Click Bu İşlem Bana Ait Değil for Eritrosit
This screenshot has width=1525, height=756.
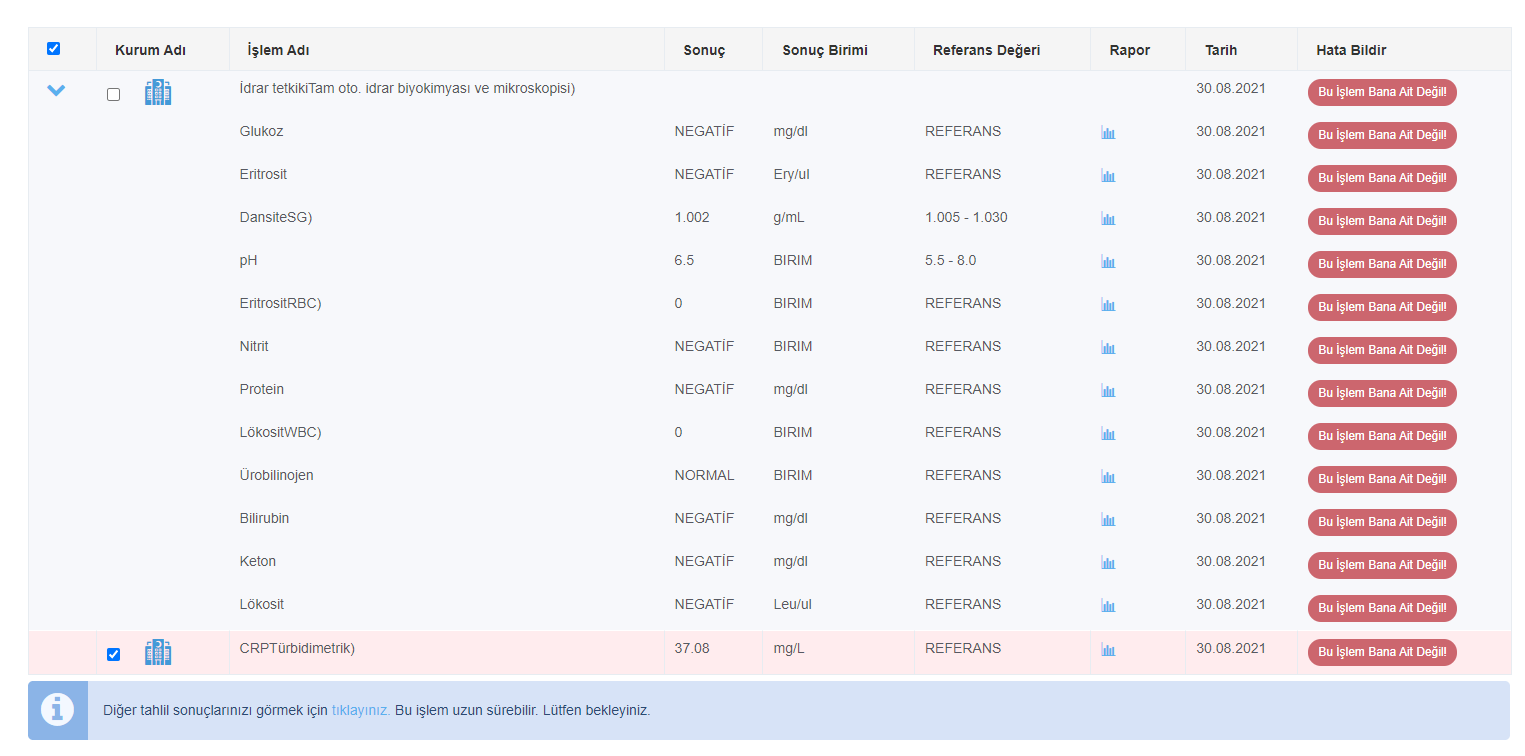(x=1382, y=178)
